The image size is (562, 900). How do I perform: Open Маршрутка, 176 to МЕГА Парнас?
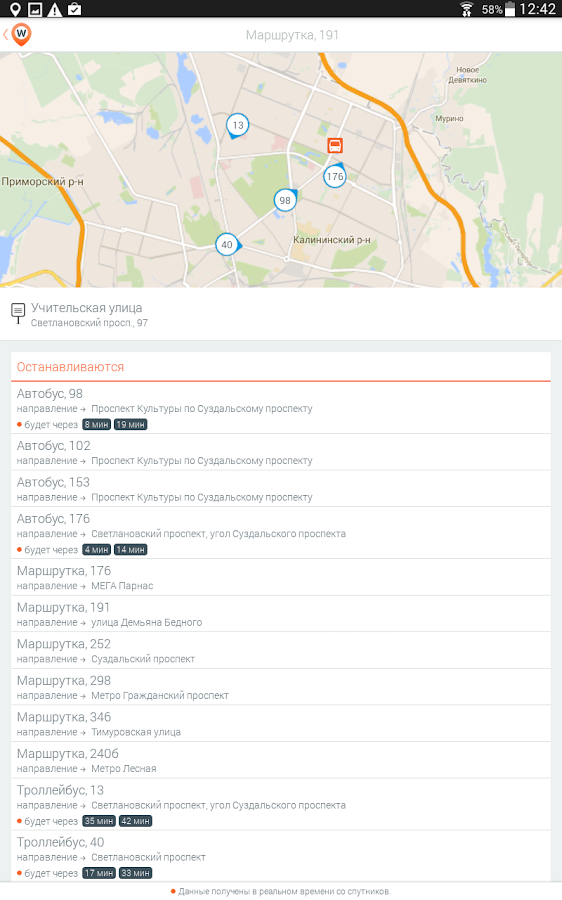tap(281, 577)
